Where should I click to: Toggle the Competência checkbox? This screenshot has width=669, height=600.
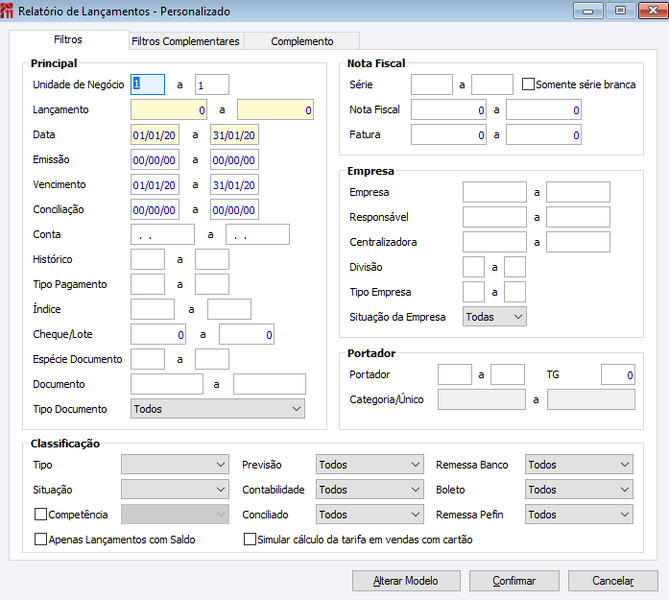tap(41, 514)
